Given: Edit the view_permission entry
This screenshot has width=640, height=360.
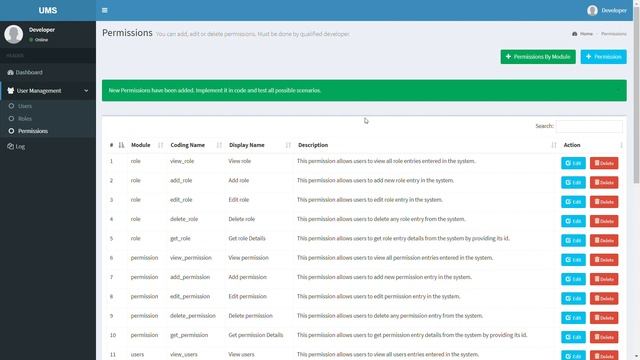Looking at the screenshot, I should point(573,260).
